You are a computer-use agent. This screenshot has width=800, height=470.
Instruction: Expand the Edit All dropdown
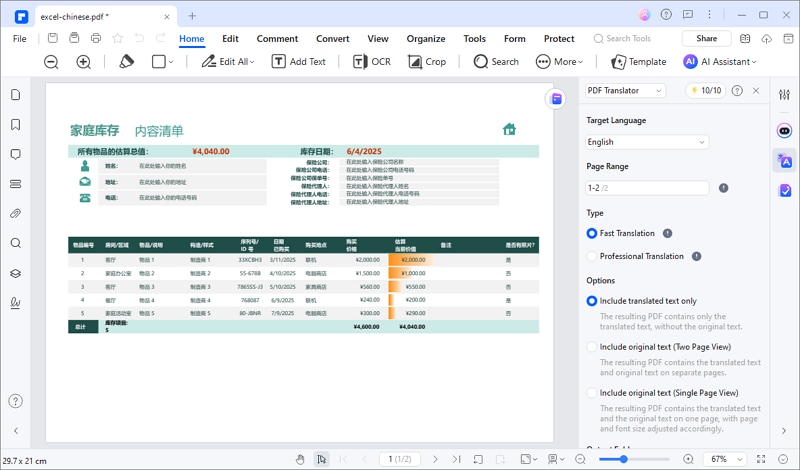(252, 62)
